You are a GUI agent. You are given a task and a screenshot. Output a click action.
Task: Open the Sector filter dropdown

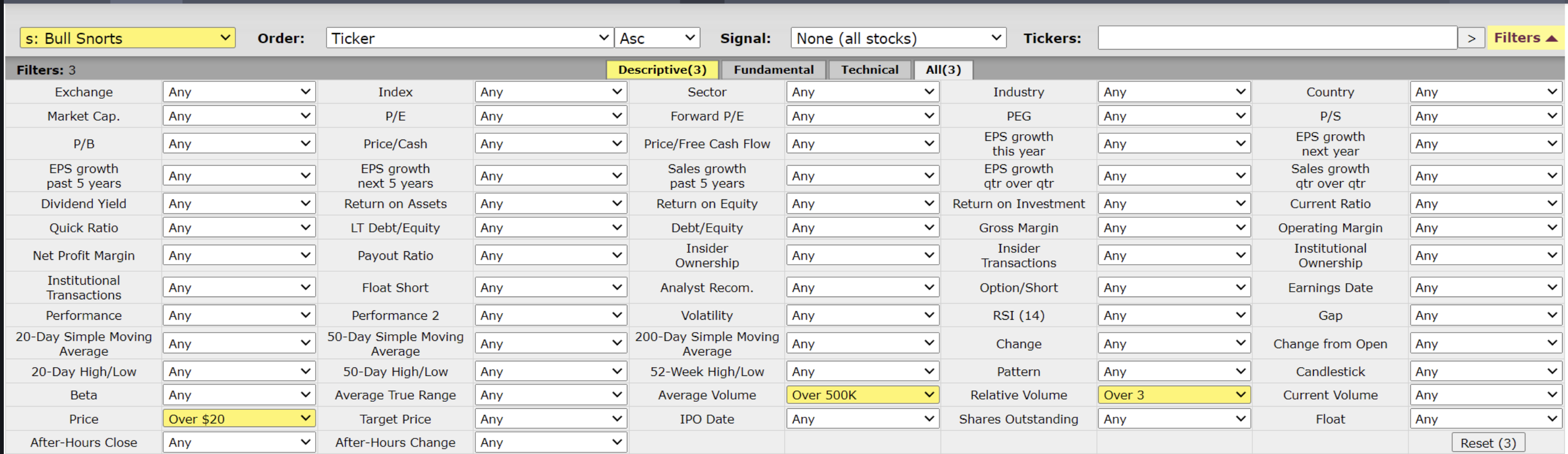click(x=863, y=92)
